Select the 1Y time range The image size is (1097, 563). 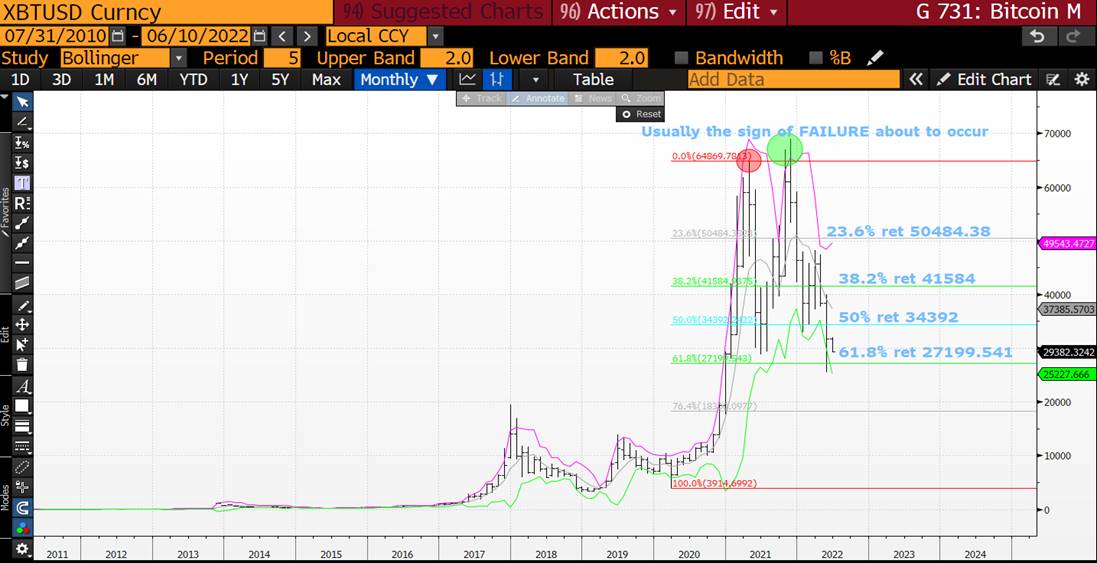click(x=239, y=80)
